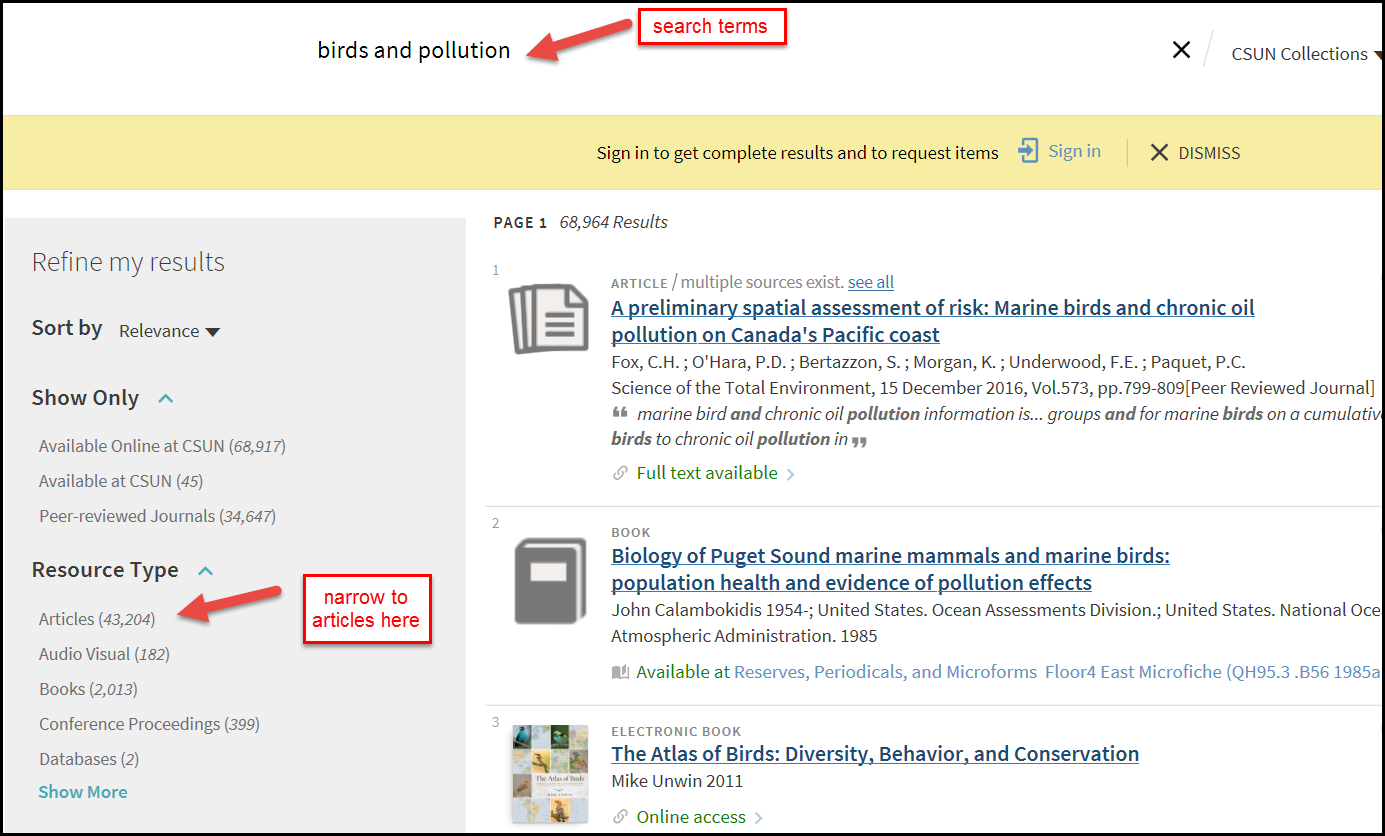Image resolution: width=1385 pixels, height=836 pixels.
Task: Click the sign-in door arrow icon
Action: [1028, 152]
